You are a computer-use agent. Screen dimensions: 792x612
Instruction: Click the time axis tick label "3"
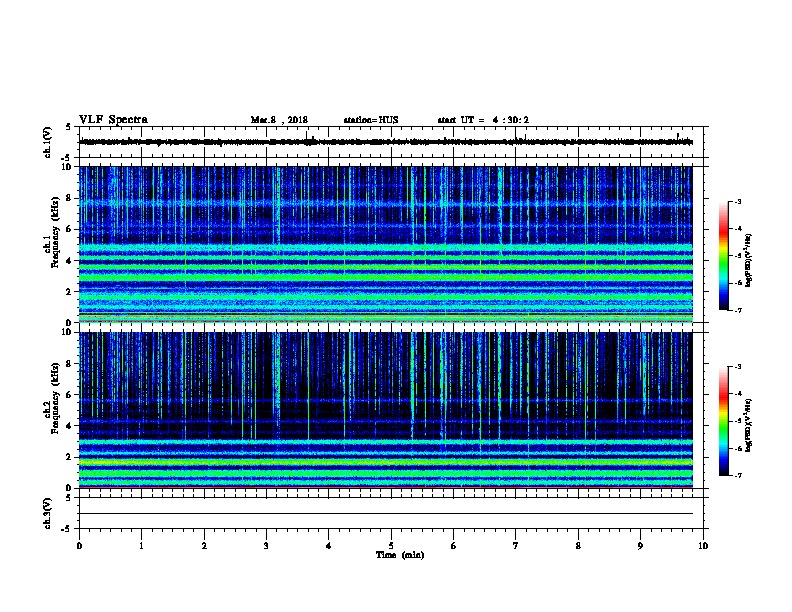click(266, 546)
